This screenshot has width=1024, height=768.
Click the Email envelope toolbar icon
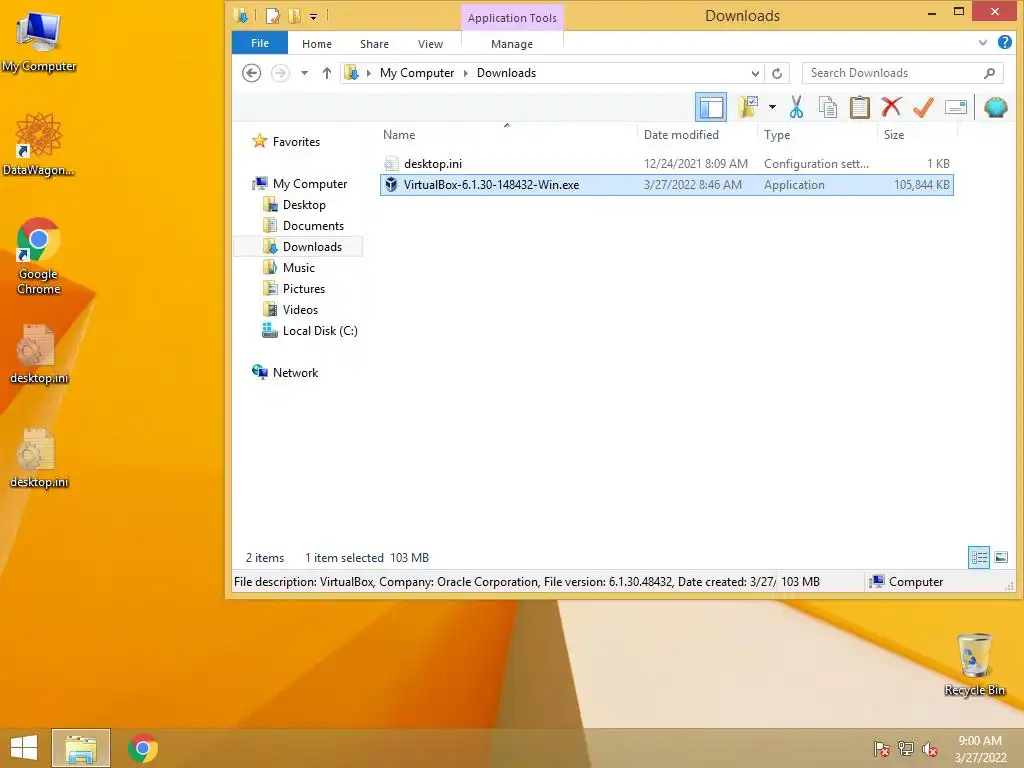955,107
